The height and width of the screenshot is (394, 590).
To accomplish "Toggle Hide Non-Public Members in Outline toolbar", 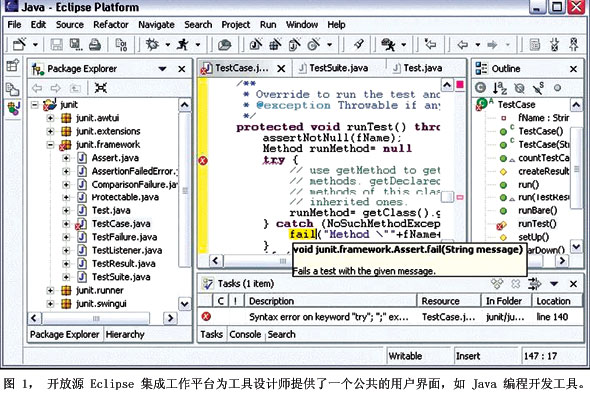I will (x=557, y=88).
